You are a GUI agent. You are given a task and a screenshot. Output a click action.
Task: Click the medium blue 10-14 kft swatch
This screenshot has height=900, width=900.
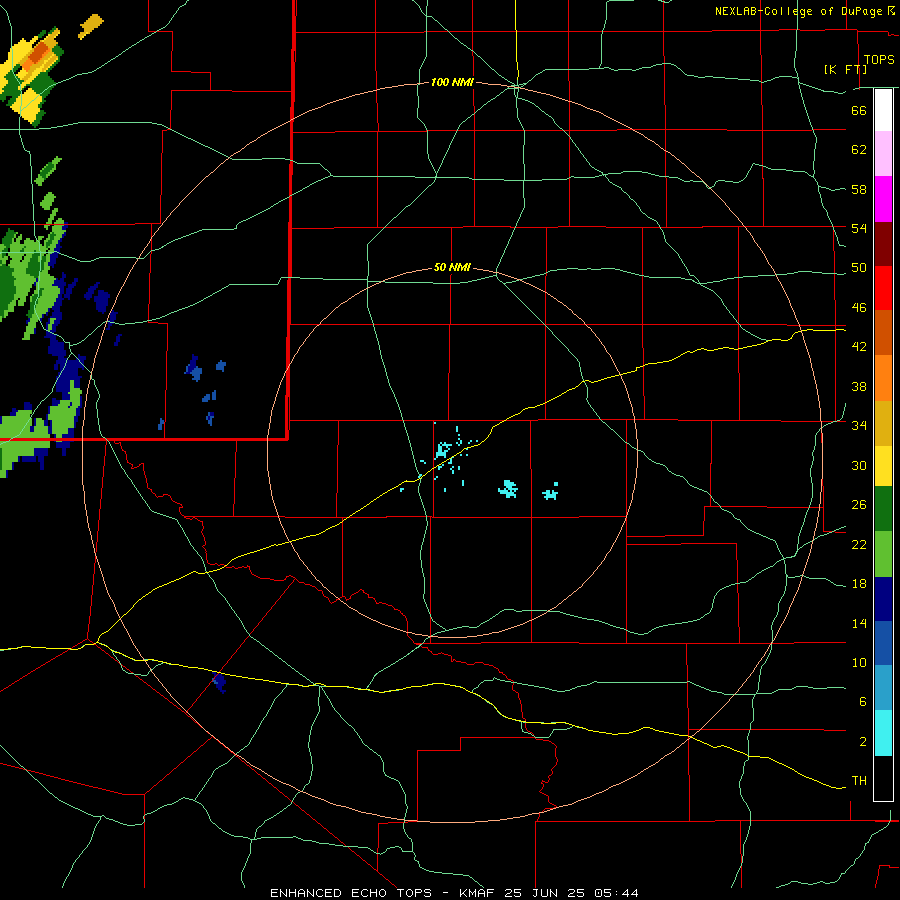883,643
